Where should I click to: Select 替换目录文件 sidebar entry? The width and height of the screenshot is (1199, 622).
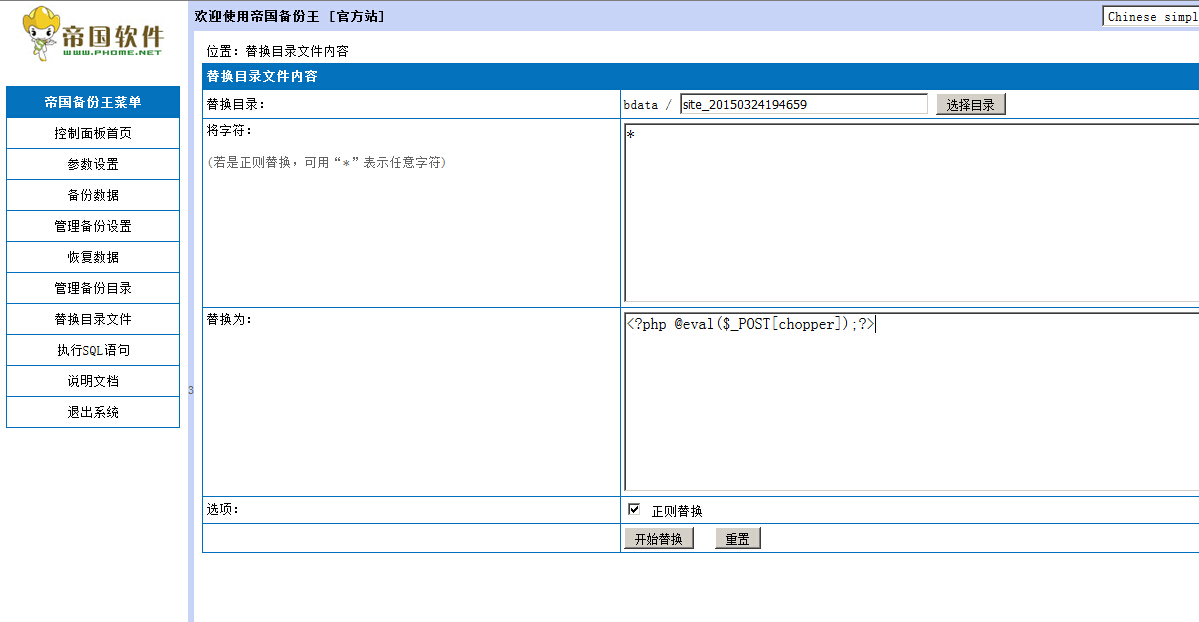(93, 319)
